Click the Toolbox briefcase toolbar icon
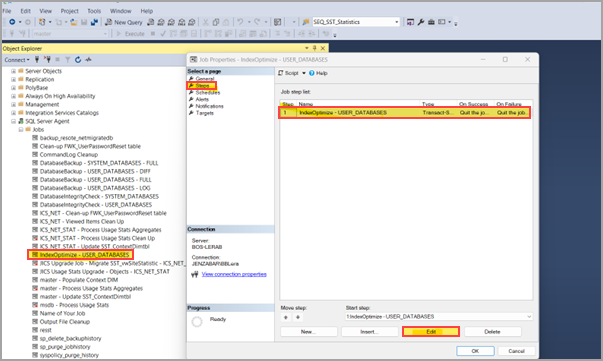 click(x=431, y=22)
